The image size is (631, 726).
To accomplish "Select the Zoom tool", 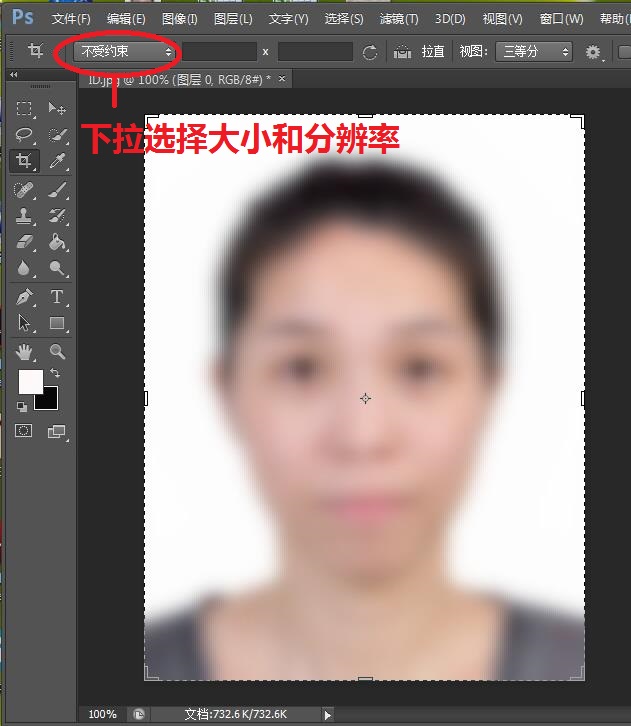I will 57,352.
